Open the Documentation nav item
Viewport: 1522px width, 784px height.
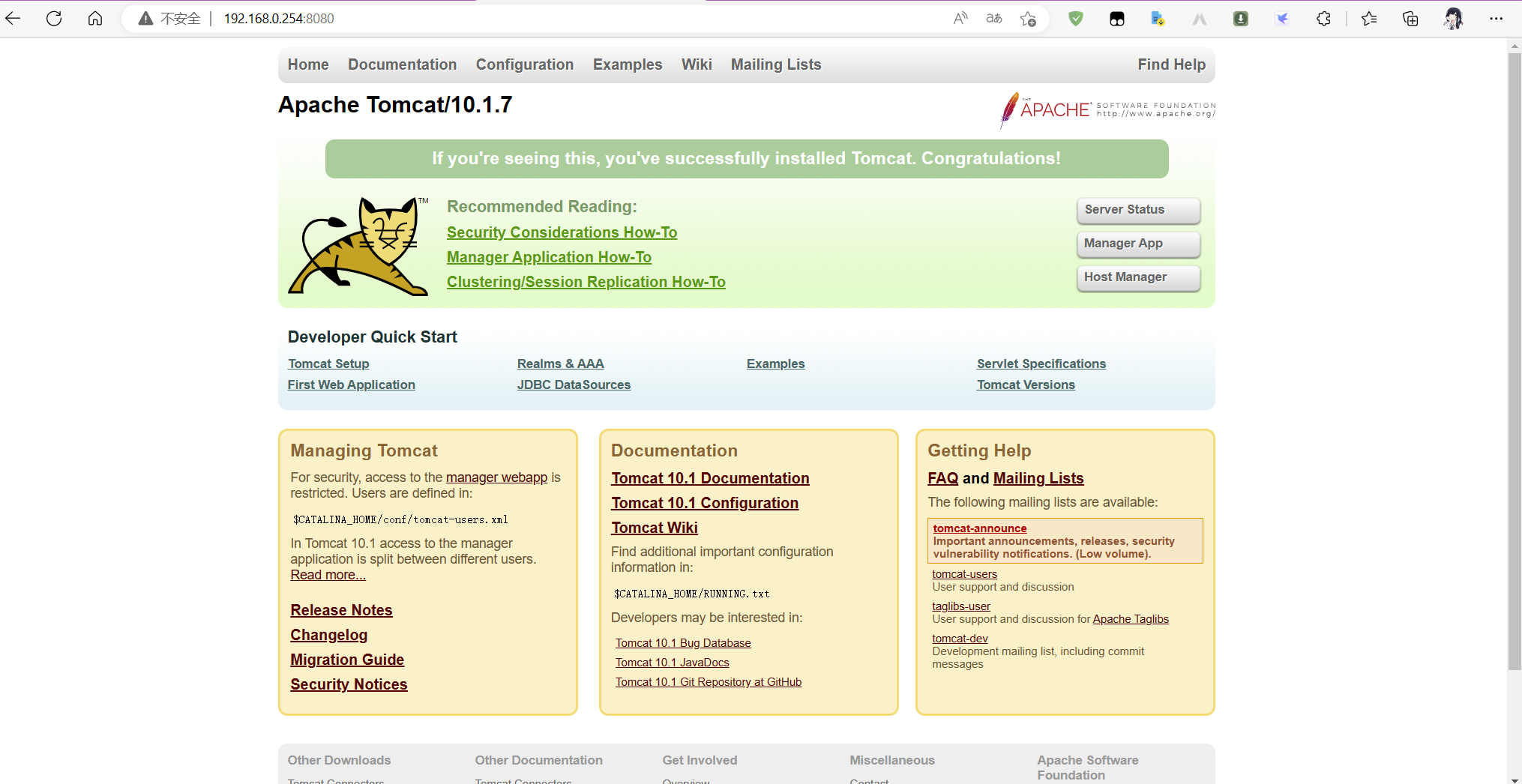[x=402, y=64]
